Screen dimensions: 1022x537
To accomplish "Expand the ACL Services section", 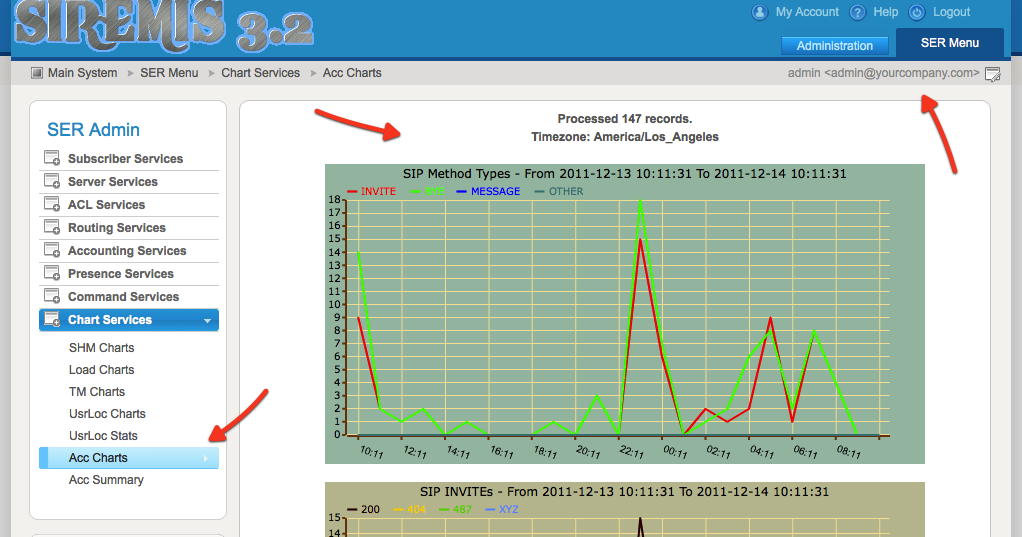I will 106,205.
